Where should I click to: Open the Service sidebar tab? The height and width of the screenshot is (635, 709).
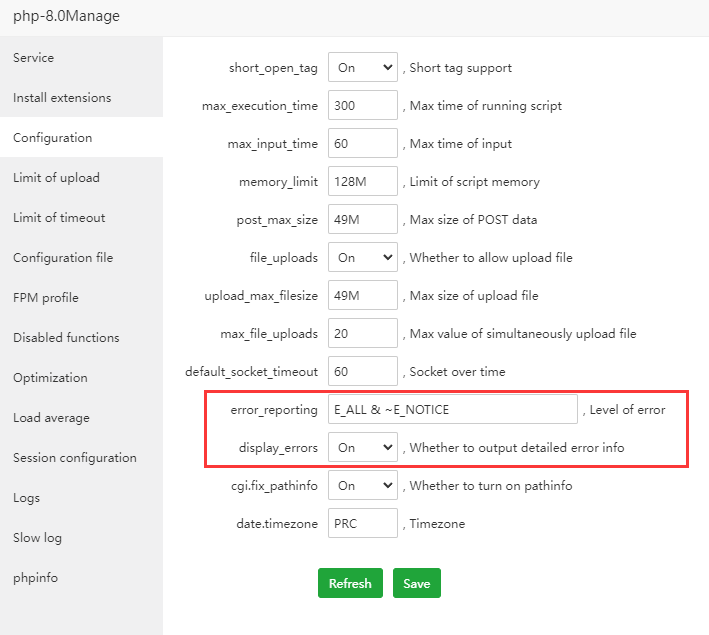pos(34,58)
